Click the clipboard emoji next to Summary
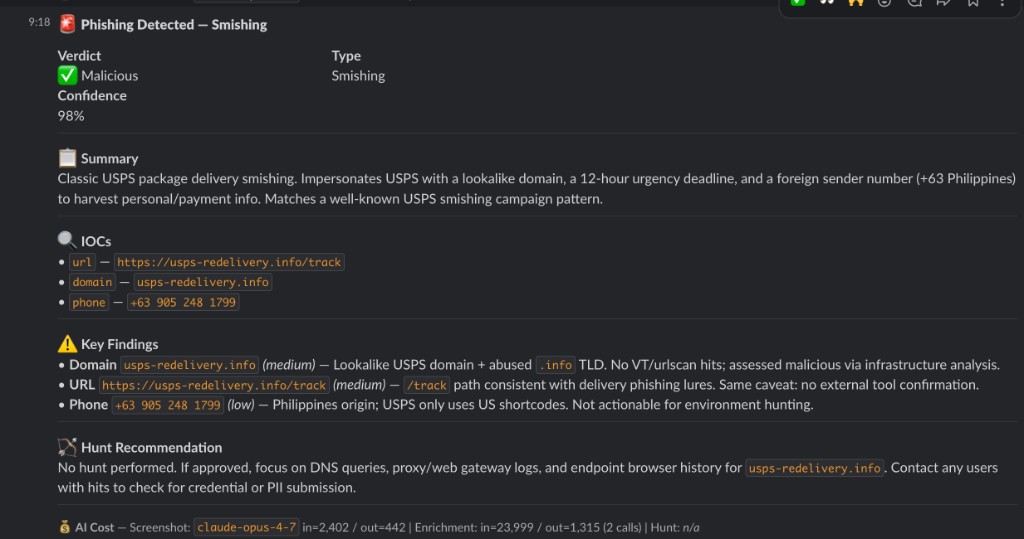Image resolution: width=1024 pixels, height=539 pixels. click(67, 158)
